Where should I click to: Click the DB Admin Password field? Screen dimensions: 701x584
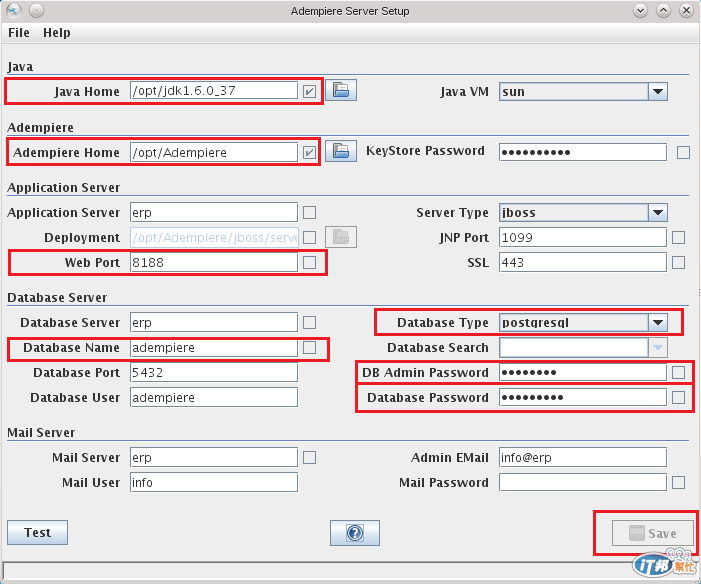[583, 372]
